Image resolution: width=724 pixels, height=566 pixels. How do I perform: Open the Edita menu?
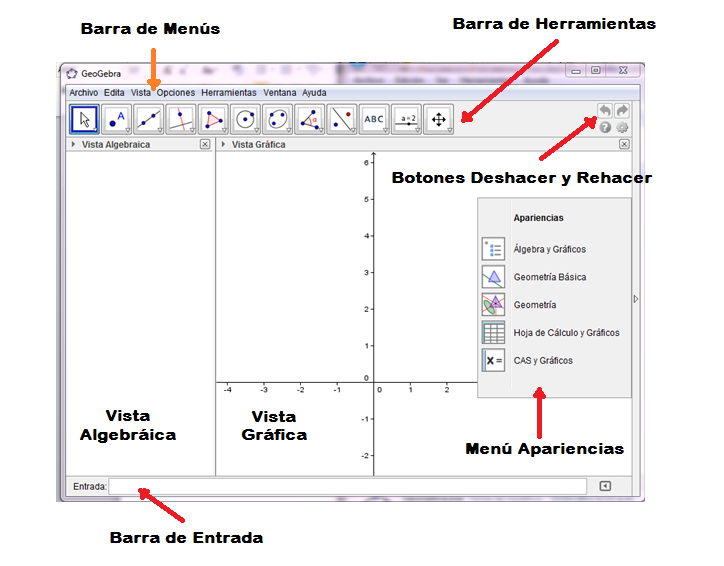(114, 93)
